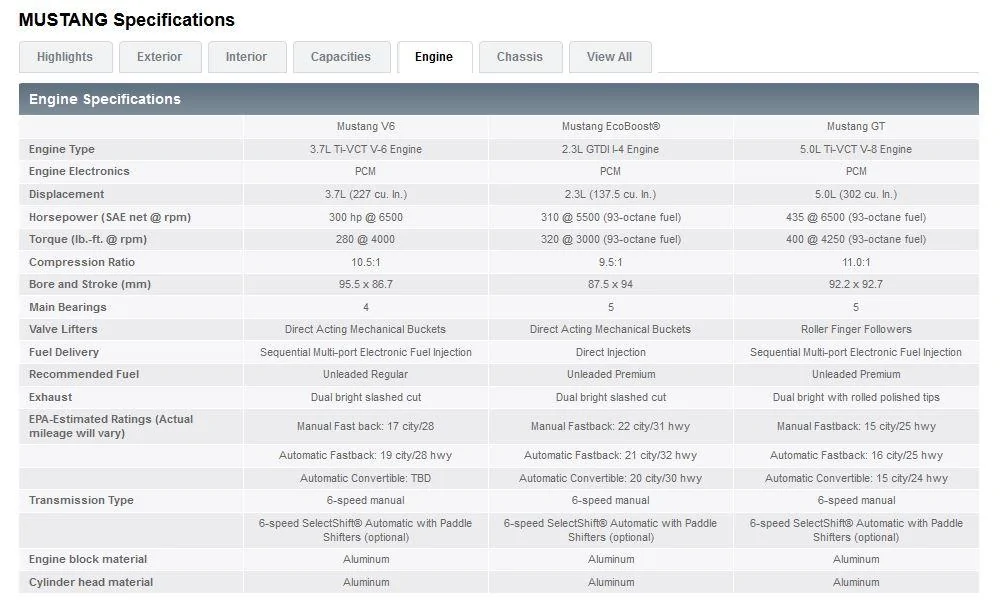Click the 95.5 x 86.7 bore value
Viewport: 1005px width, 609px height.
click(x=366, y=284)
